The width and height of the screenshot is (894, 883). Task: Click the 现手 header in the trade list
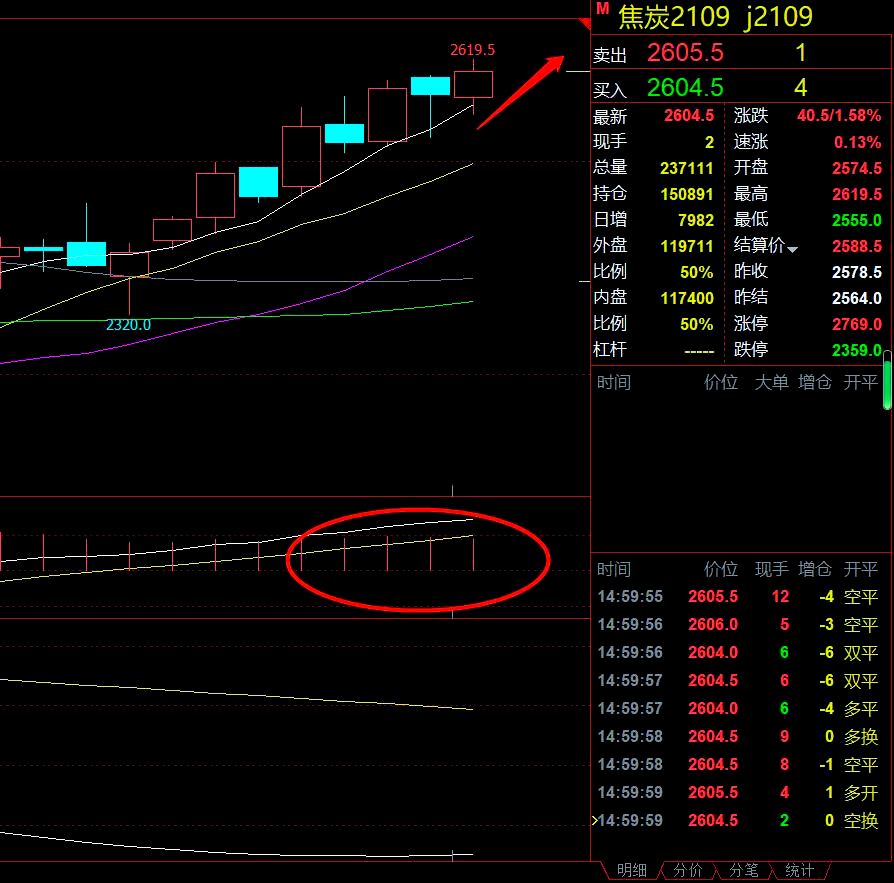click(x=771, y=570)
